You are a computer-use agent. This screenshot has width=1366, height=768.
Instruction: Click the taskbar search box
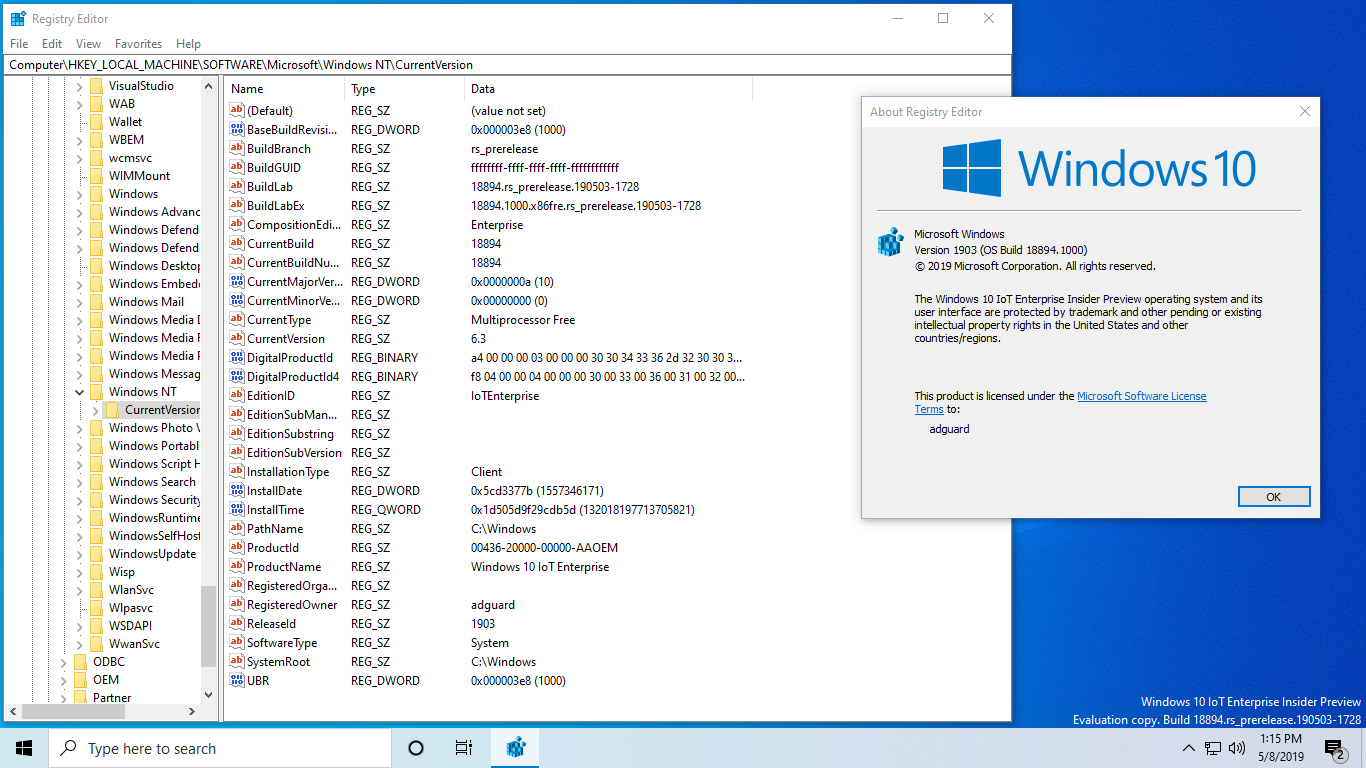tap(220, 748)
